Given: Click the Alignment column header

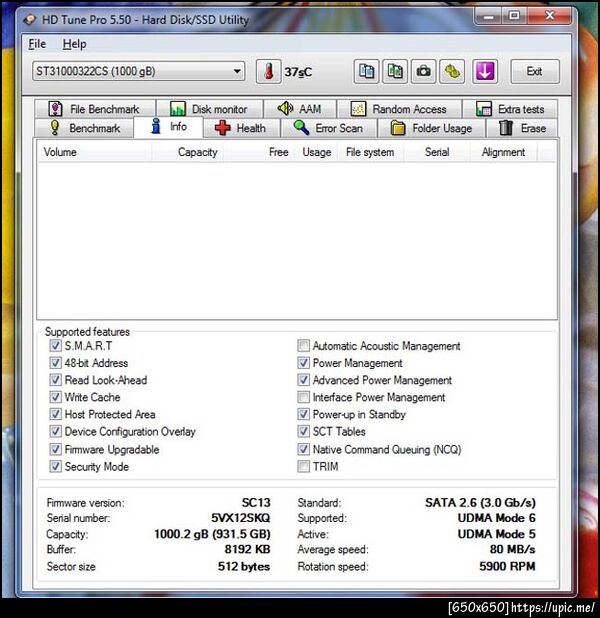Looking at the screenshot, I should point(503,152).
